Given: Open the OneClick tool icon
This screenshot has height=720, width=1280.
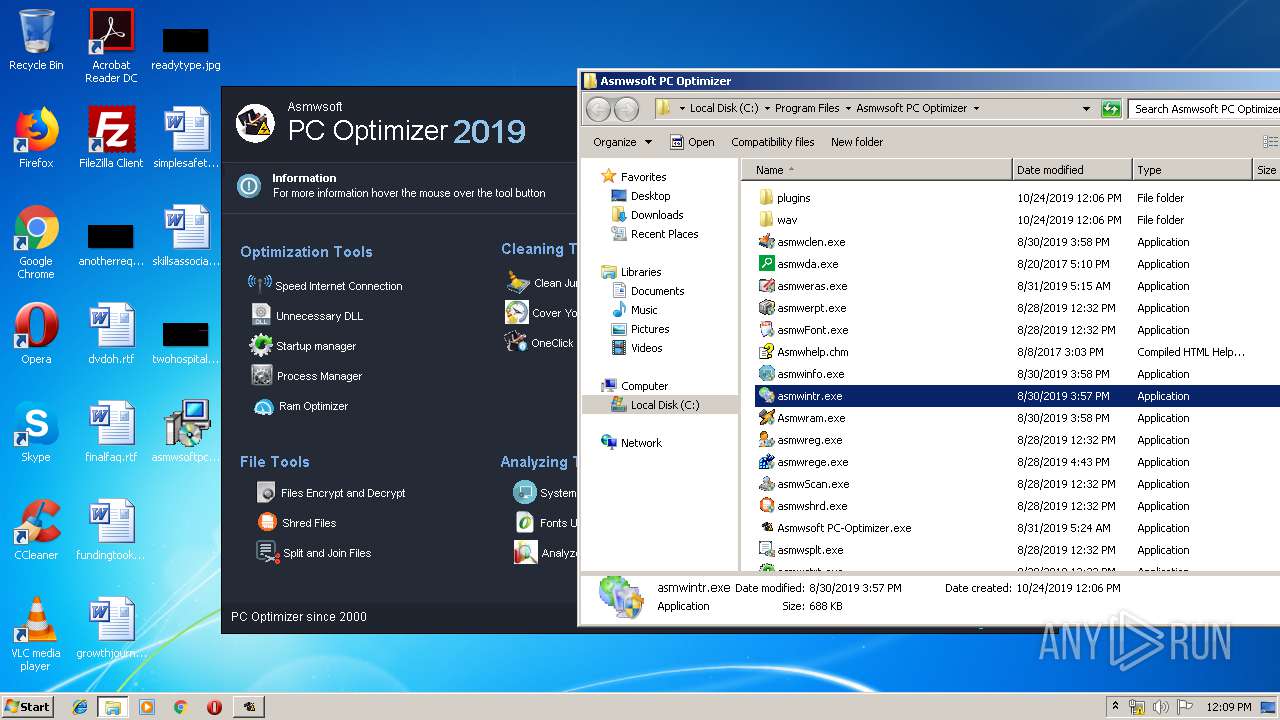Looking at the screenshot, I should point(517,342).
